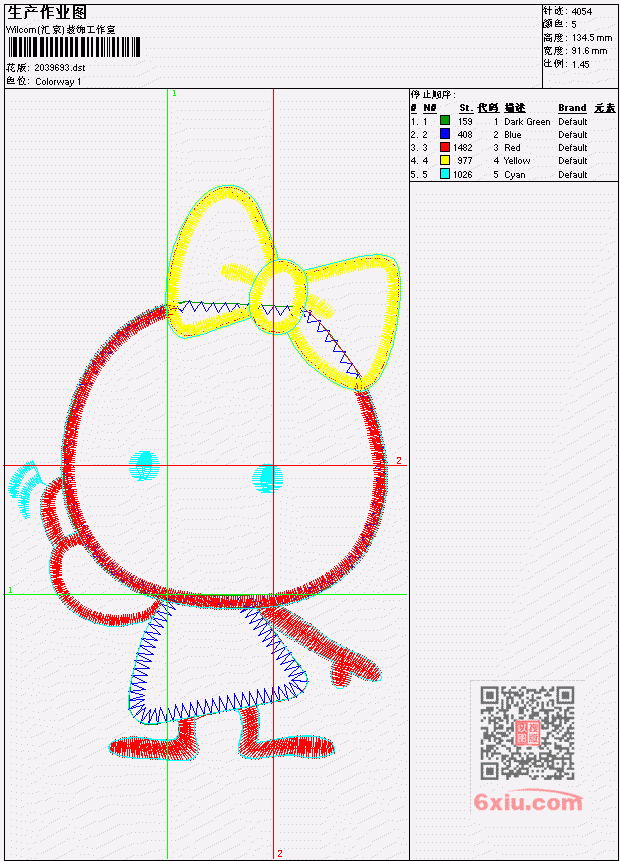Click the '停止顺序:' section label

click(x=433, y=95)
